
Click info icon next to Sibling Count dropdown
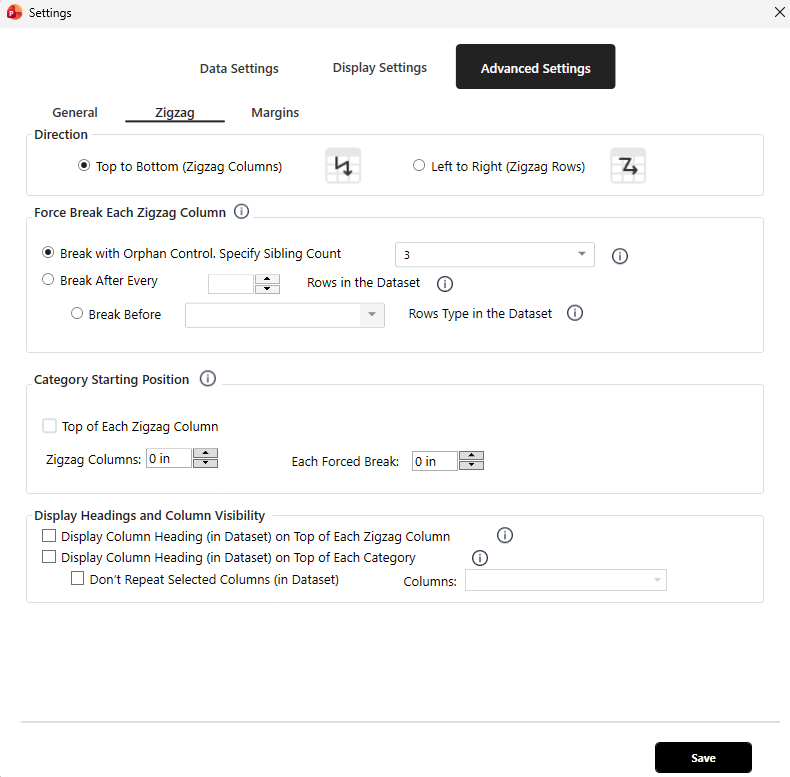pos(619,256)
